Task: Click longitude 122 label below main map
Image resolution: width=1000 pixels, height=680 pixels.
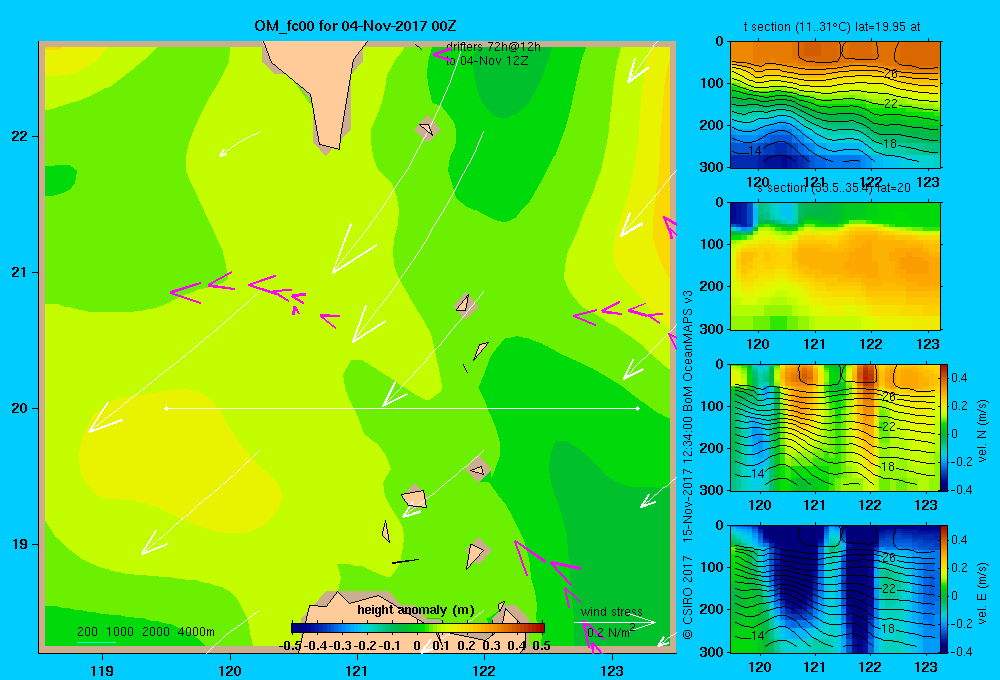Action: [x=484, y=670]
